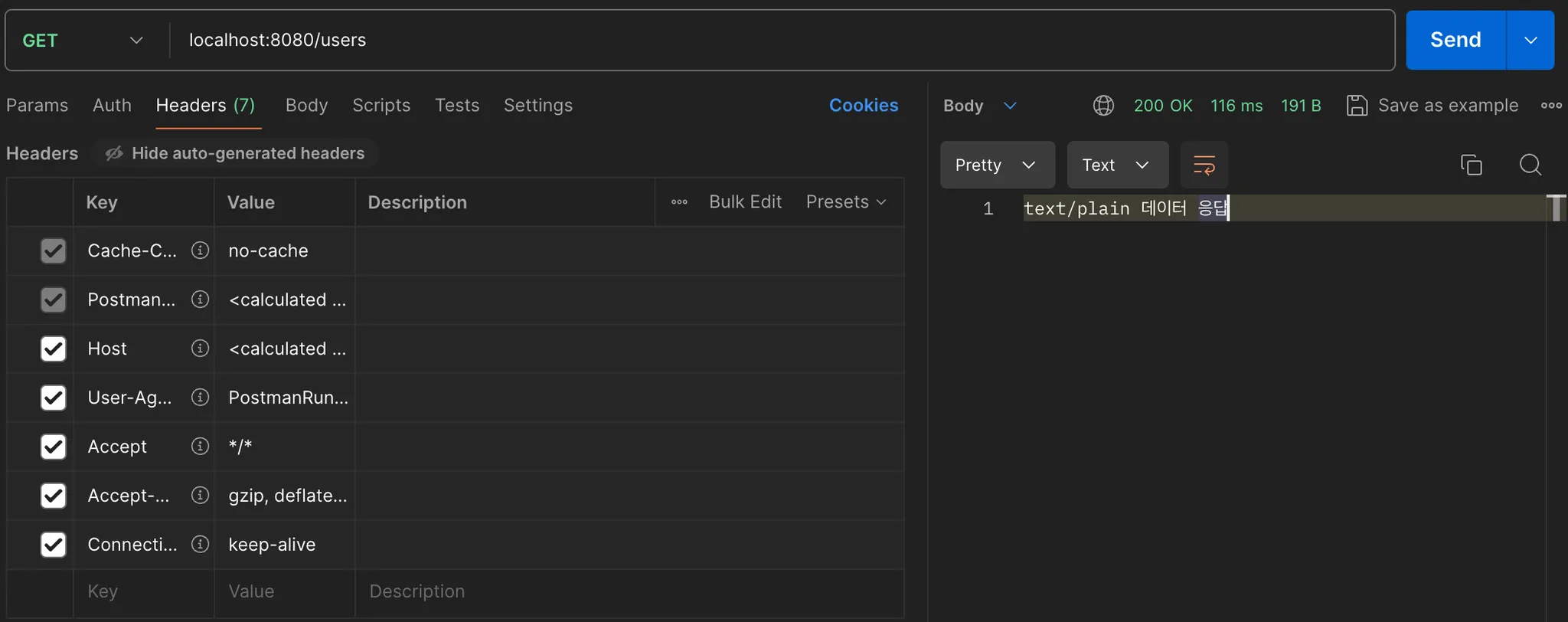Click the info icon beside Host header
Image resolution: width=1568 pixels, height=622 pixels.
point(200,349)
